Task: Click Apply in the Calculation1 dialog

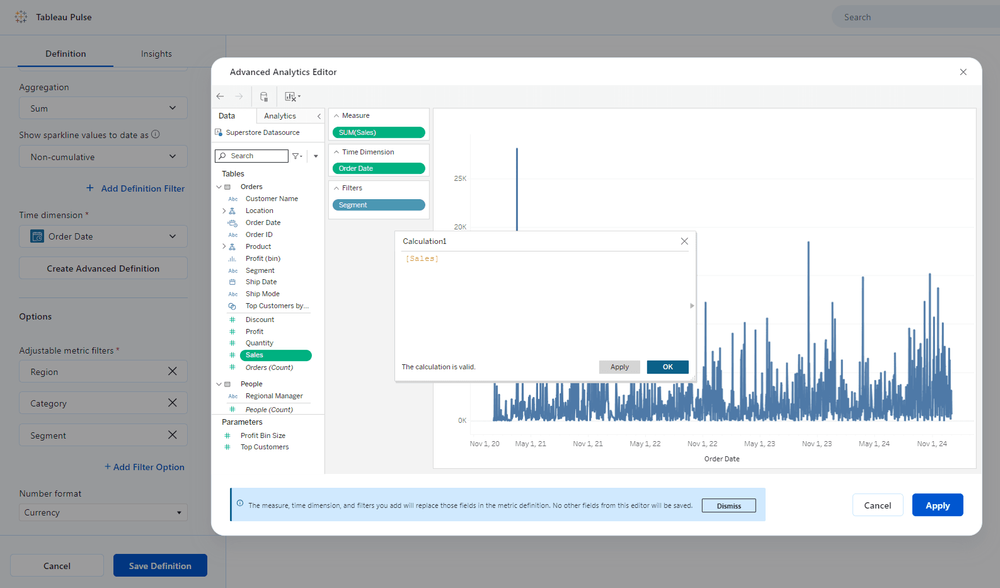Action: (619, 367)
